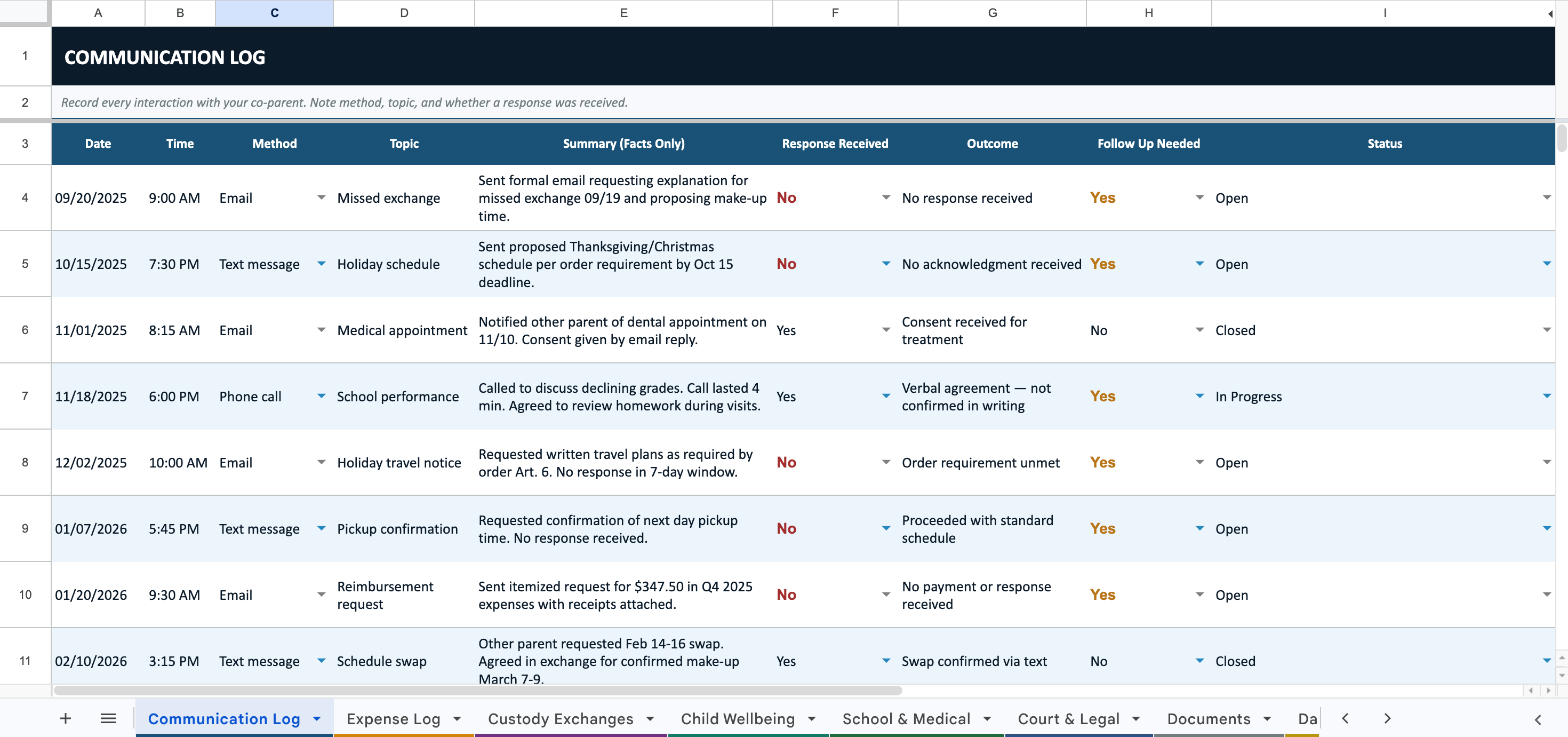The width and height of the screenshot is (1568, 737).
Task: Open Court & Legal tab menu arrow
Action: tap(1136, 719)
